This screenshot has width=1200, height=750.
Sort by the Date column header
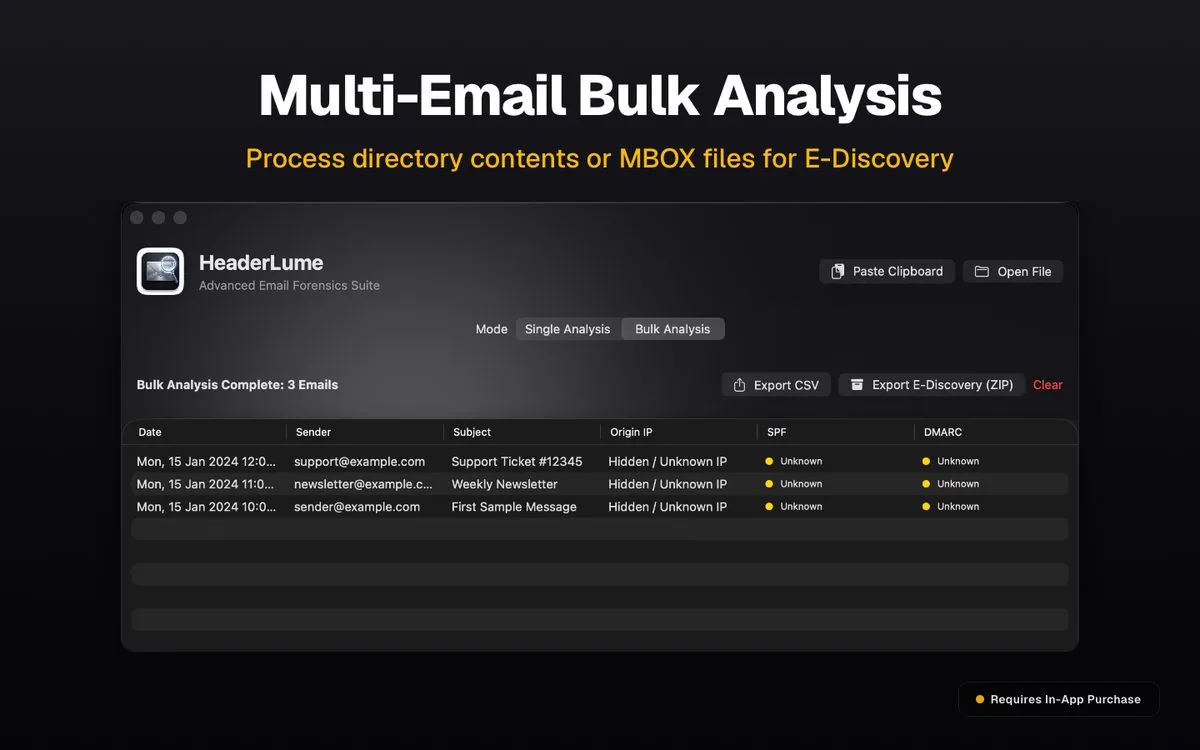pyautogui.click(x=150, y=432)
